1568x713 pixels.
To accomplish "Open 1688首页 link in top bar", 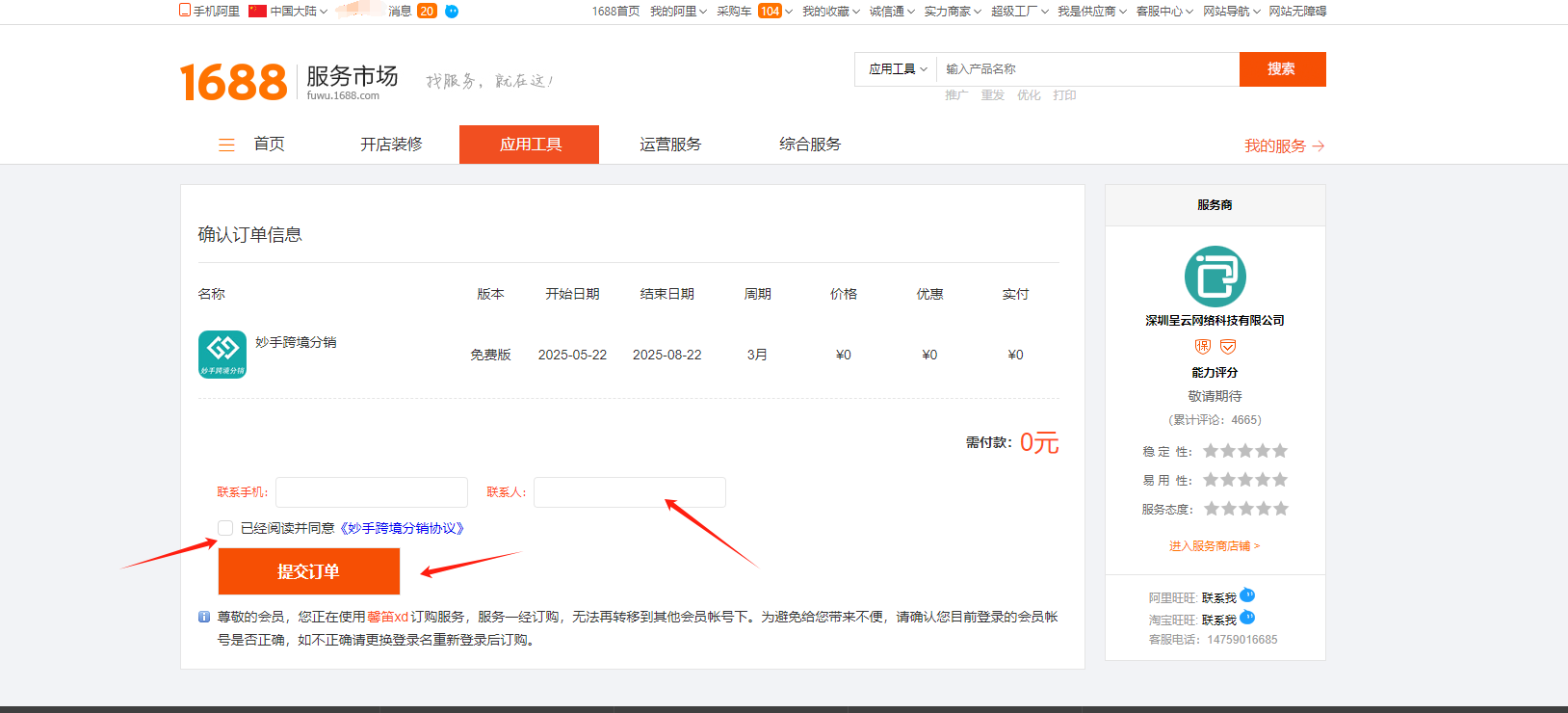I will coord(615,12).
